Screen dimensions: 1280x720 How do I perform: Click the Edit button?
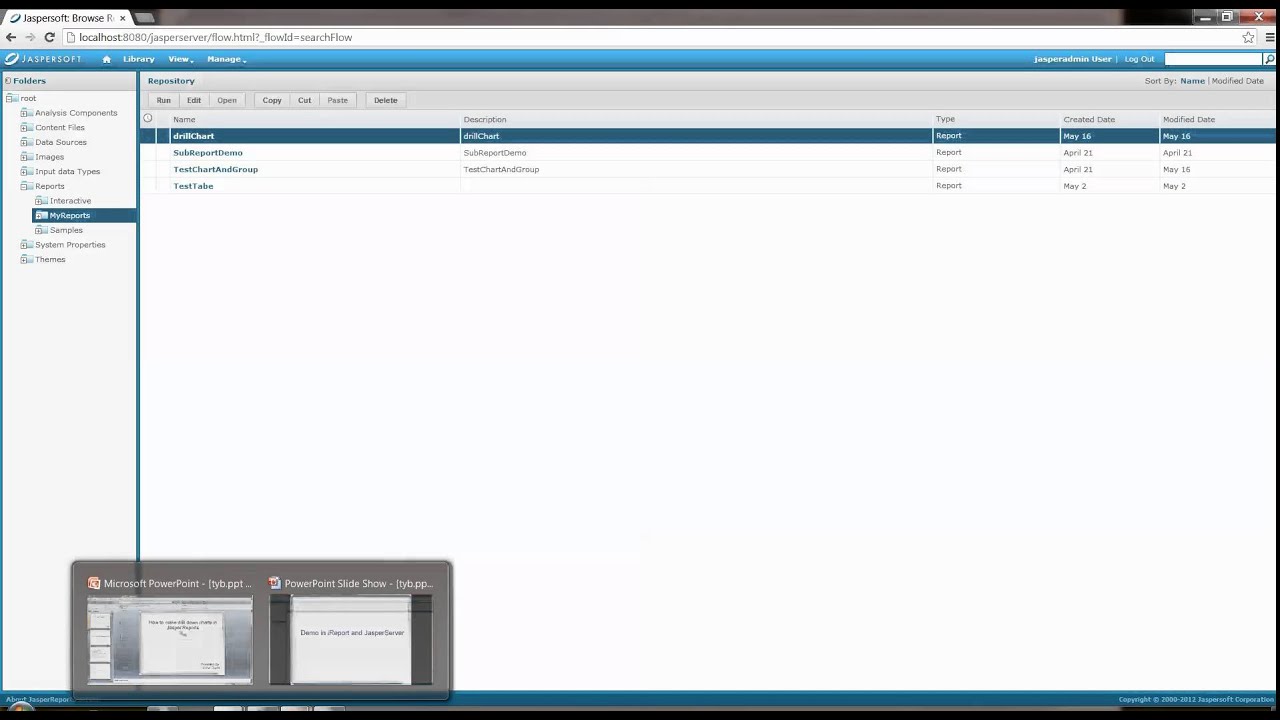(194, 100)
